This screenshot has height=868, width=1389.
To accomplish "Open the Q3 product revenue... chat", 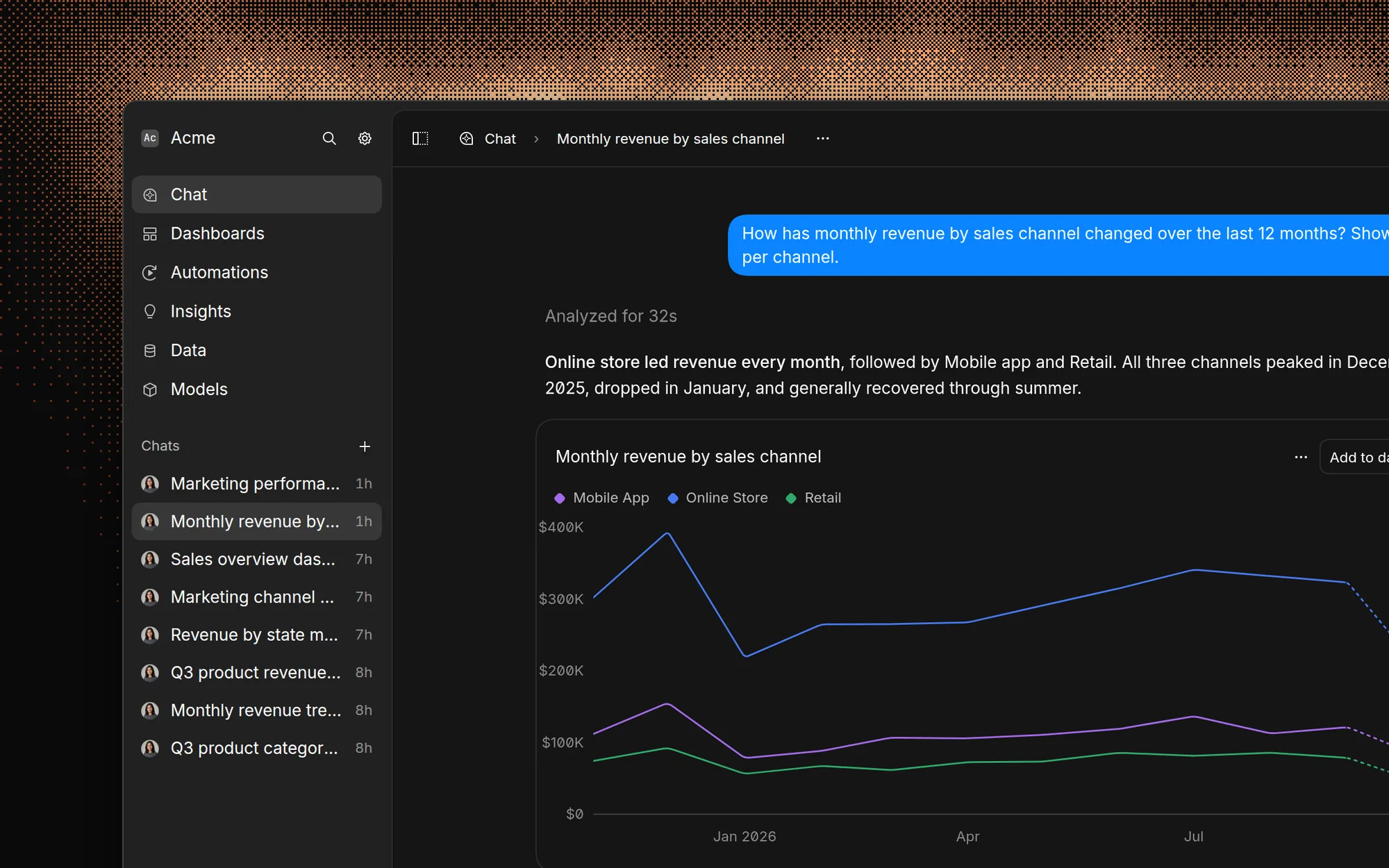I will tap(257, 672).
